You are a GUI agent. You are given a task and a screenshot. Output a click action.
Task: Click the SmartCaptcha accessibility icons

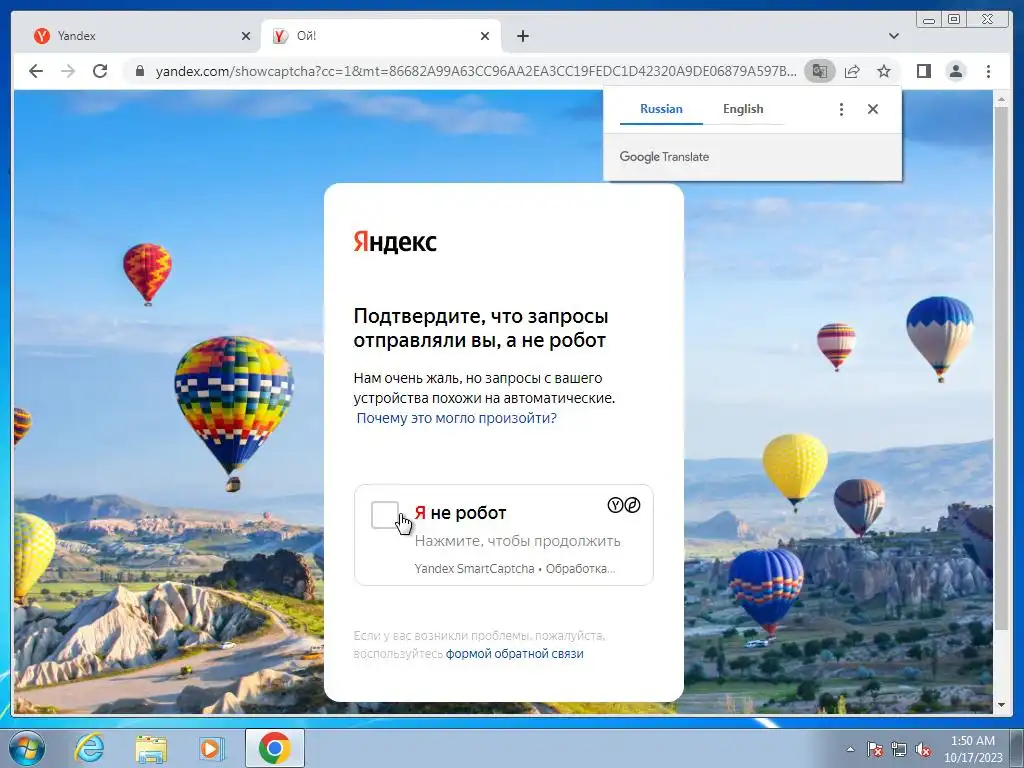pyautogui.click(x=624, y=505)
